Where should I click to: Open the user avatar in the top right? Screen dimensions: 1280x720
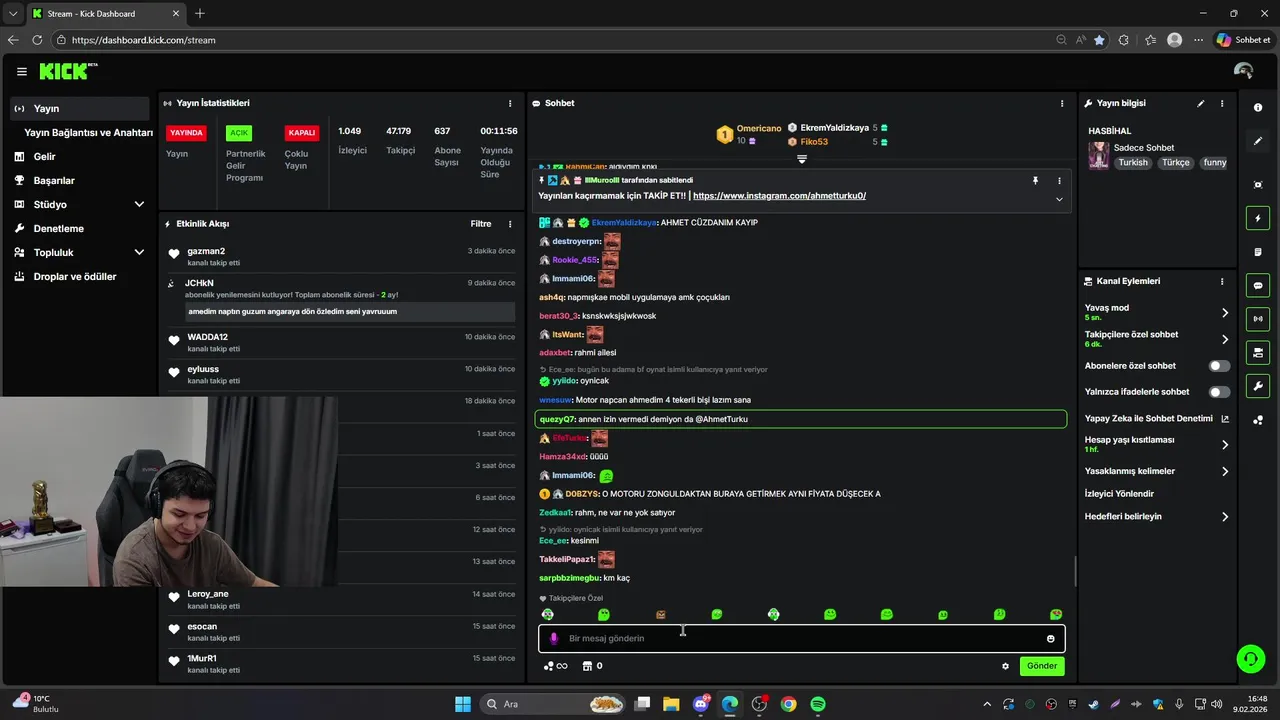click(x=1244, y=71)
